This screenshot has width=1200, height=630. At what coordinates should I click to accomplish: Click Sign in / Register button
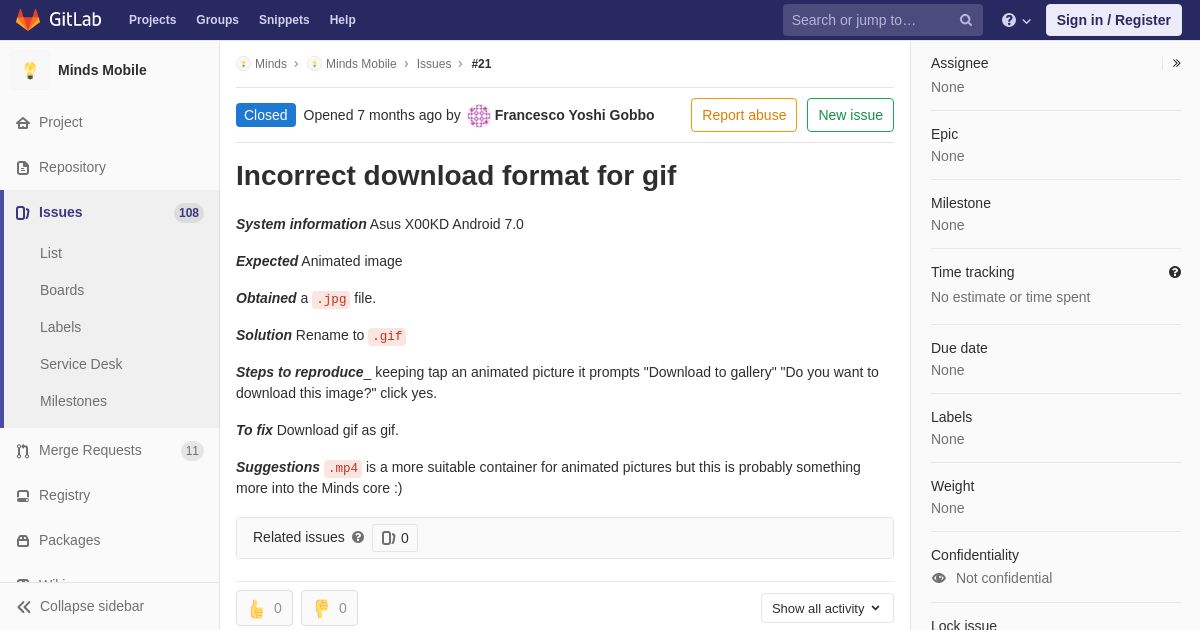tap(1114, 20)
